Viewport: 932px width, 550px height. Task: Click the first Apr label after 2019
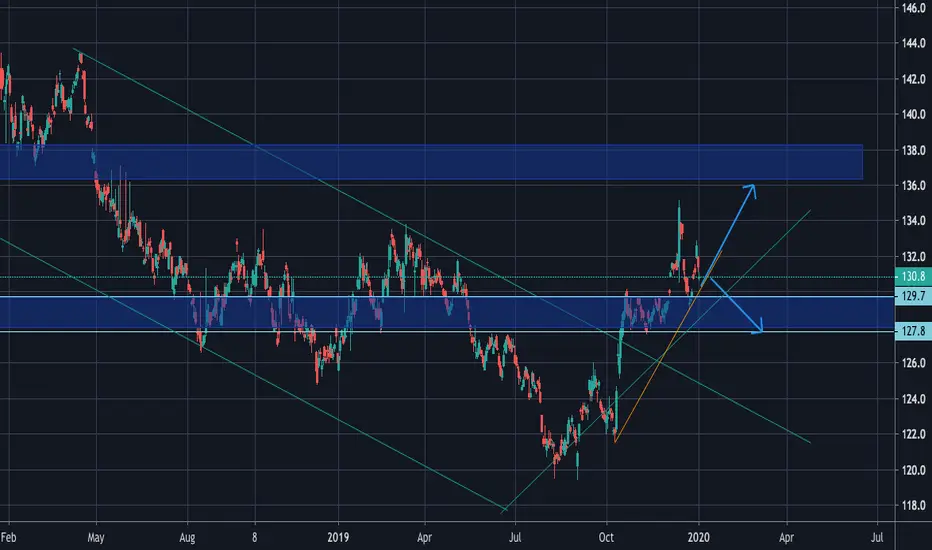[424, 538]
